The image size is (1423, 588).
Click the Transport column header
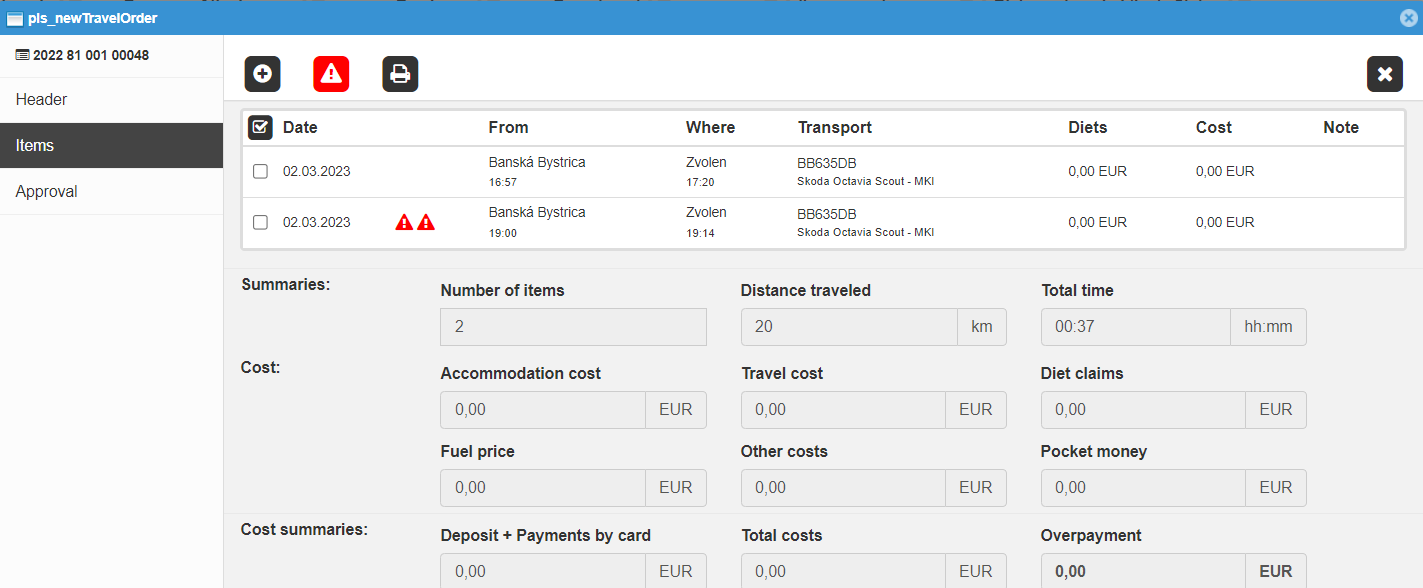(834, 127)
